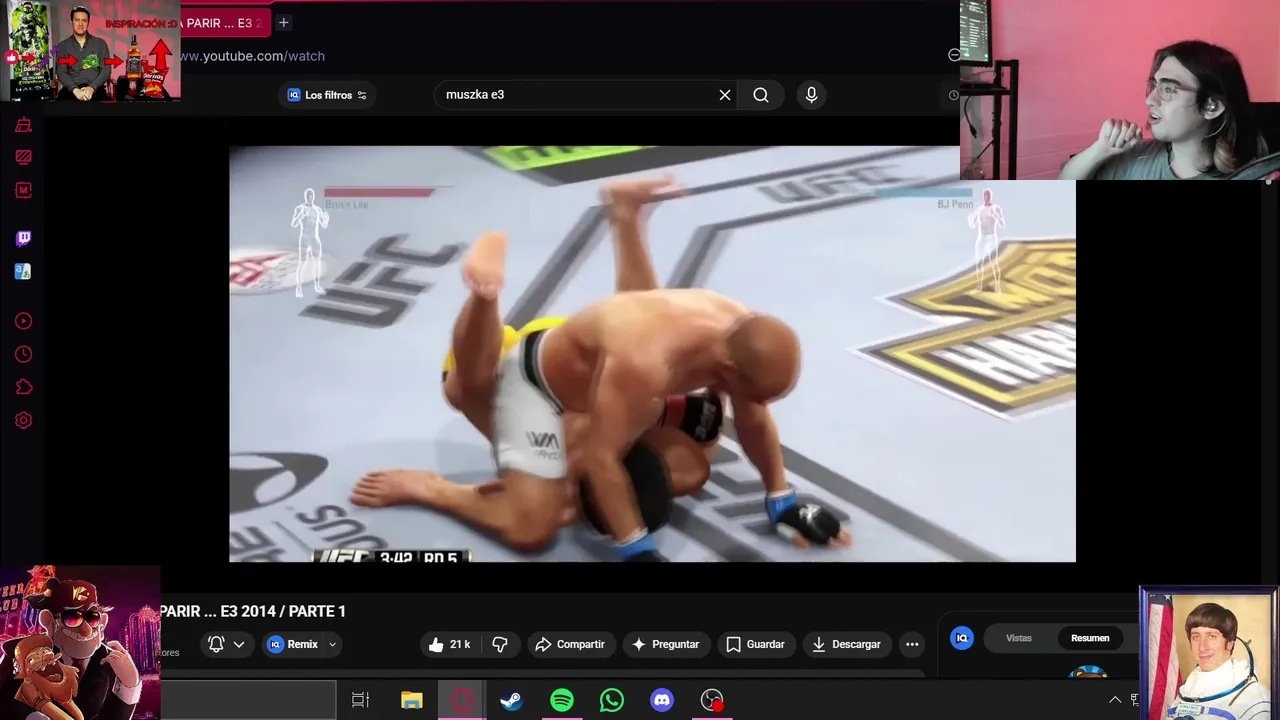Click the striped monitor icon in sidebar

coord(24,157)
